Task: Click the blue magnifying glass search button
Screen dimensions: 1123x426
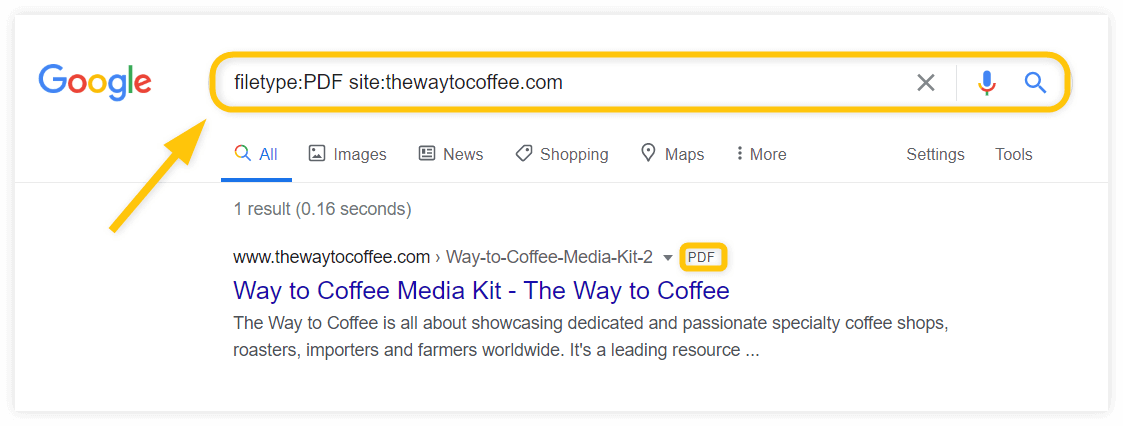Action: click(x=1036, y=83)
